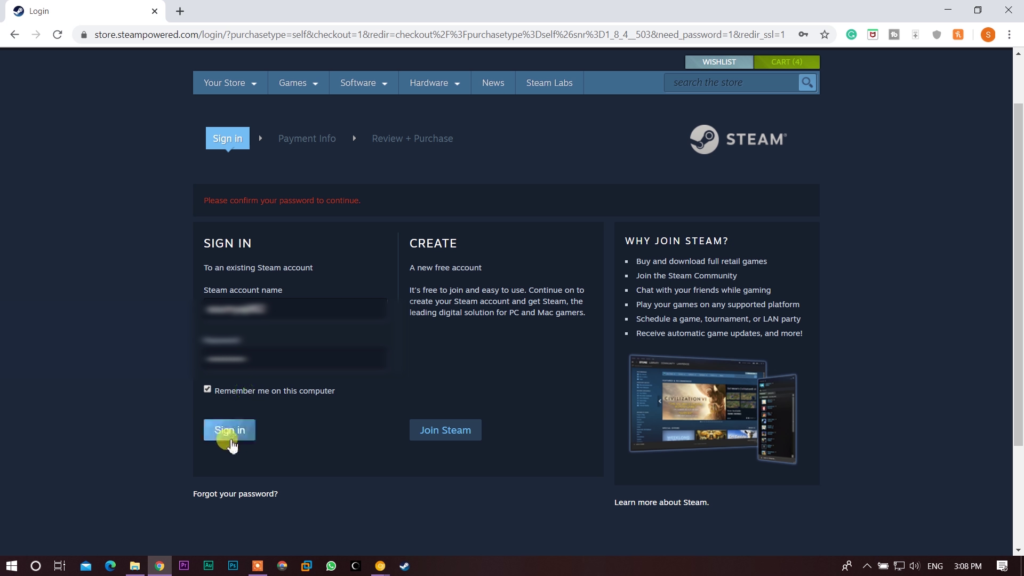Click the Sign in button

pyautogui.click(x=229, y=430)
